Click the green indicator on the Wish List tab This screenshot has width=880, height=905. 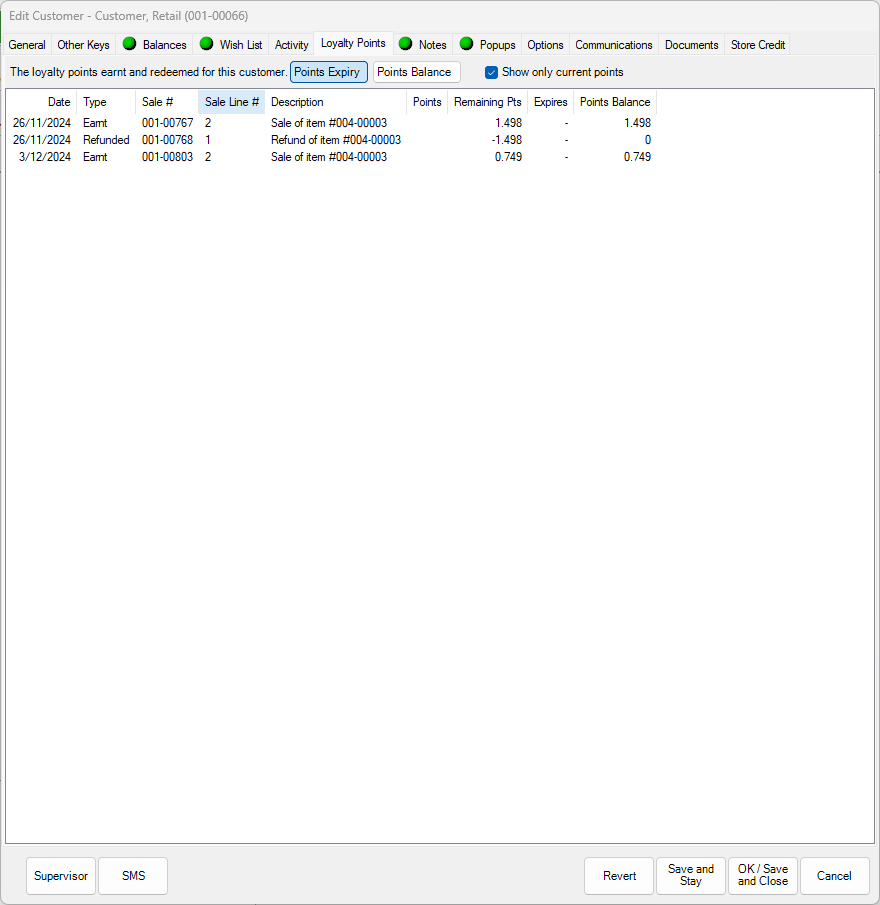point(205,44)
